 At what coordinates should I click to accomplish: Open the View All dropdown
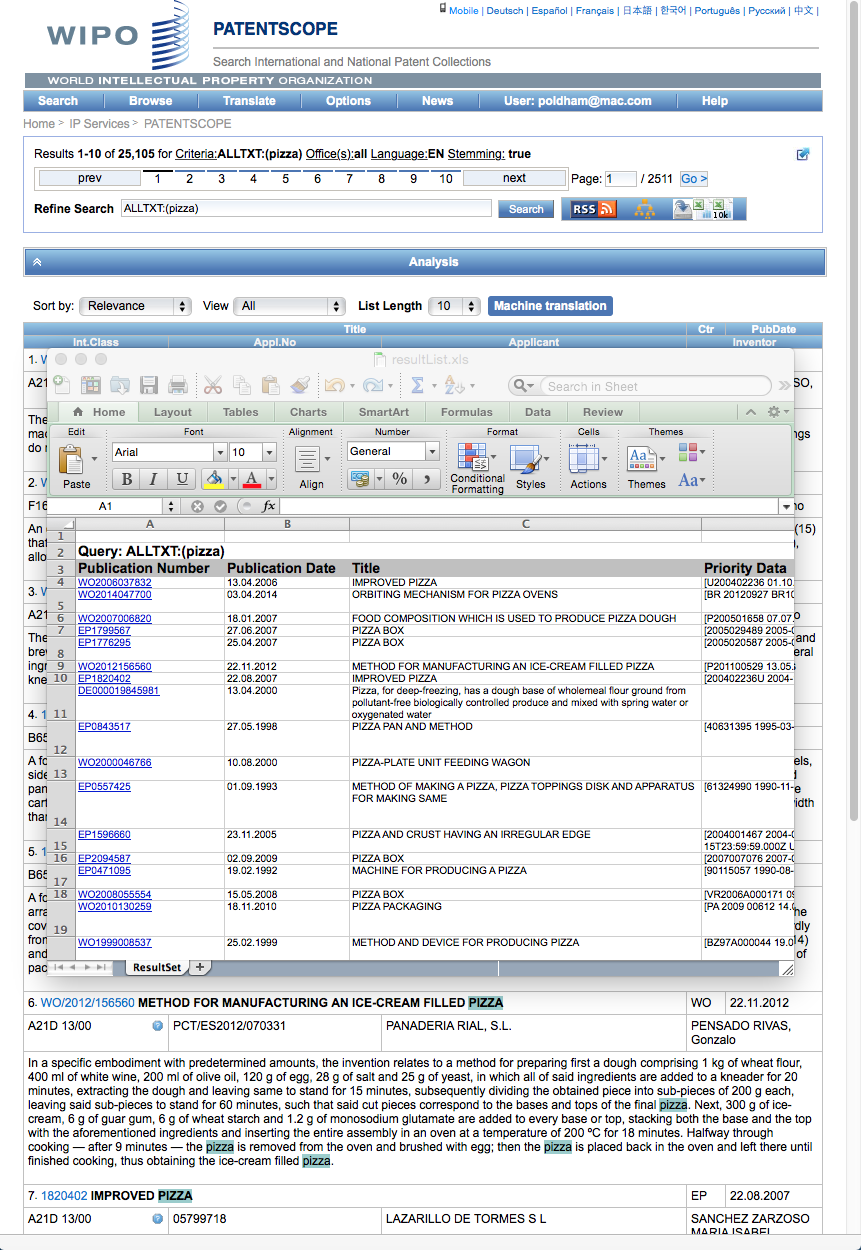pos(289,306)
